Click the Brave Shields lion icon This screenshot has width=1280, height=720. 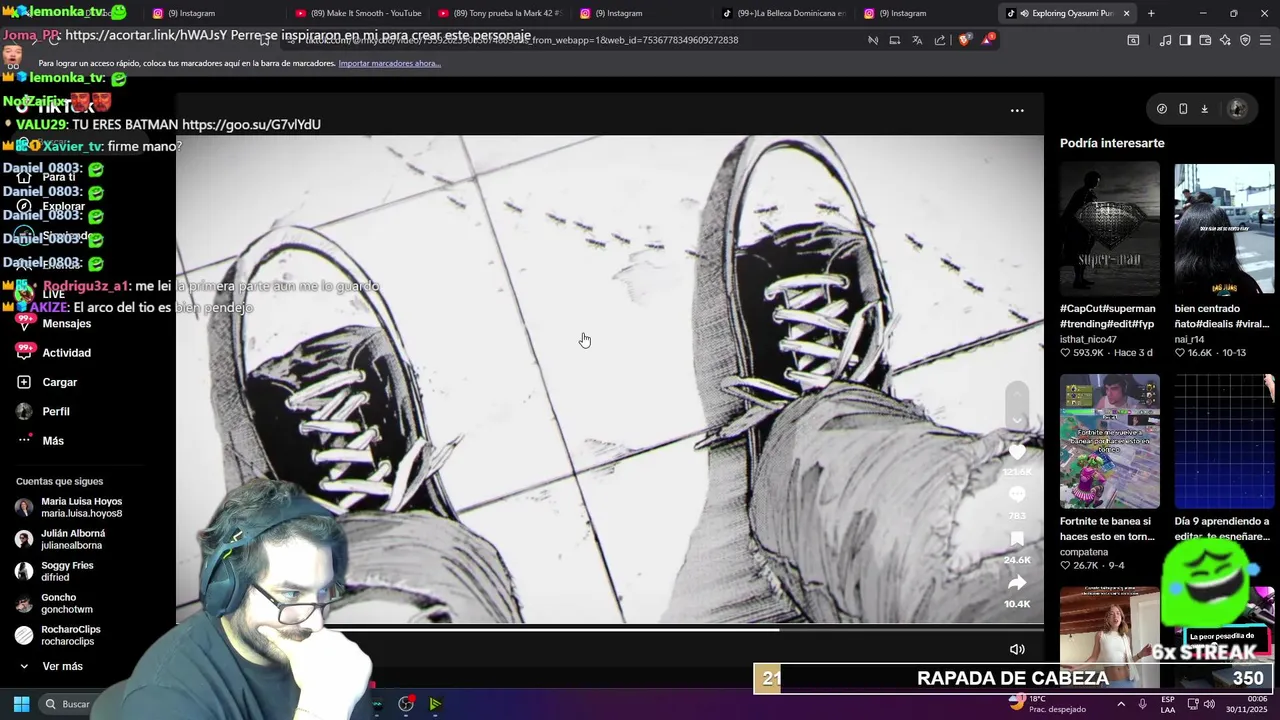(x=964, y=40)
